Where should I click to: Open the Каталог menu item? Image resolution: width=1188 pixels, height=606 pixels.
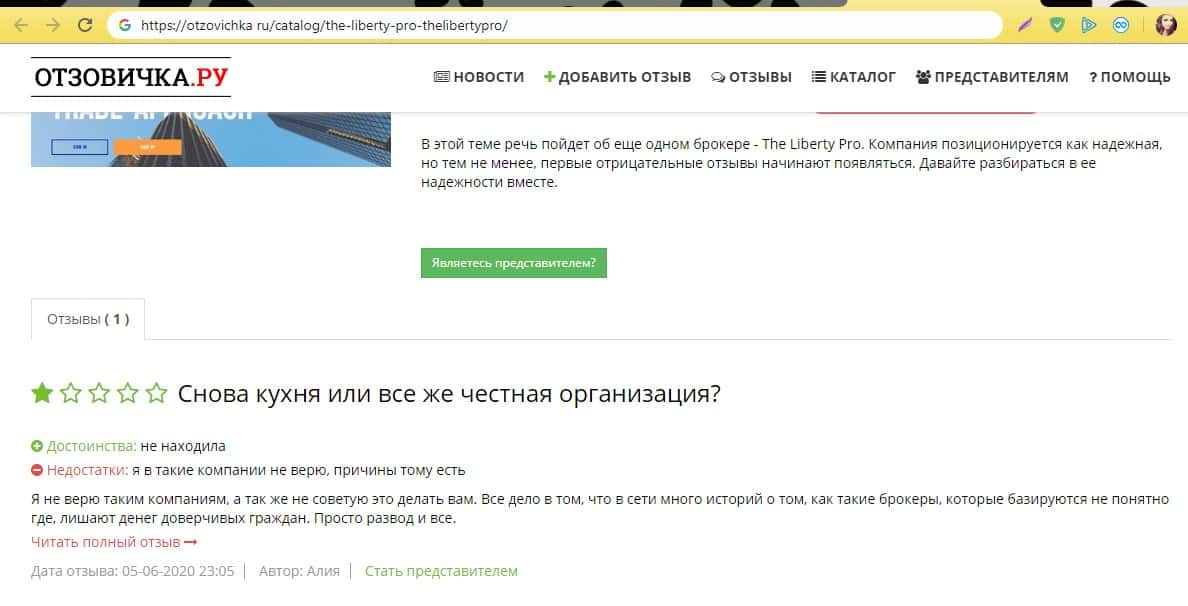(x=853, y=77)
